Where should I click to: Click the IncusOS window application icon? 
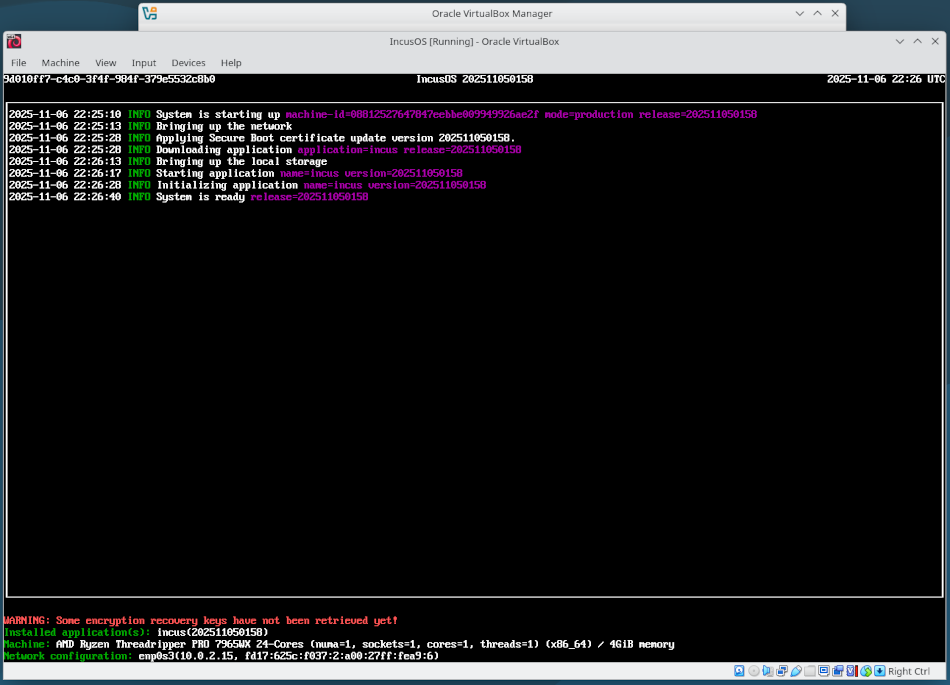tap(13, 41)
